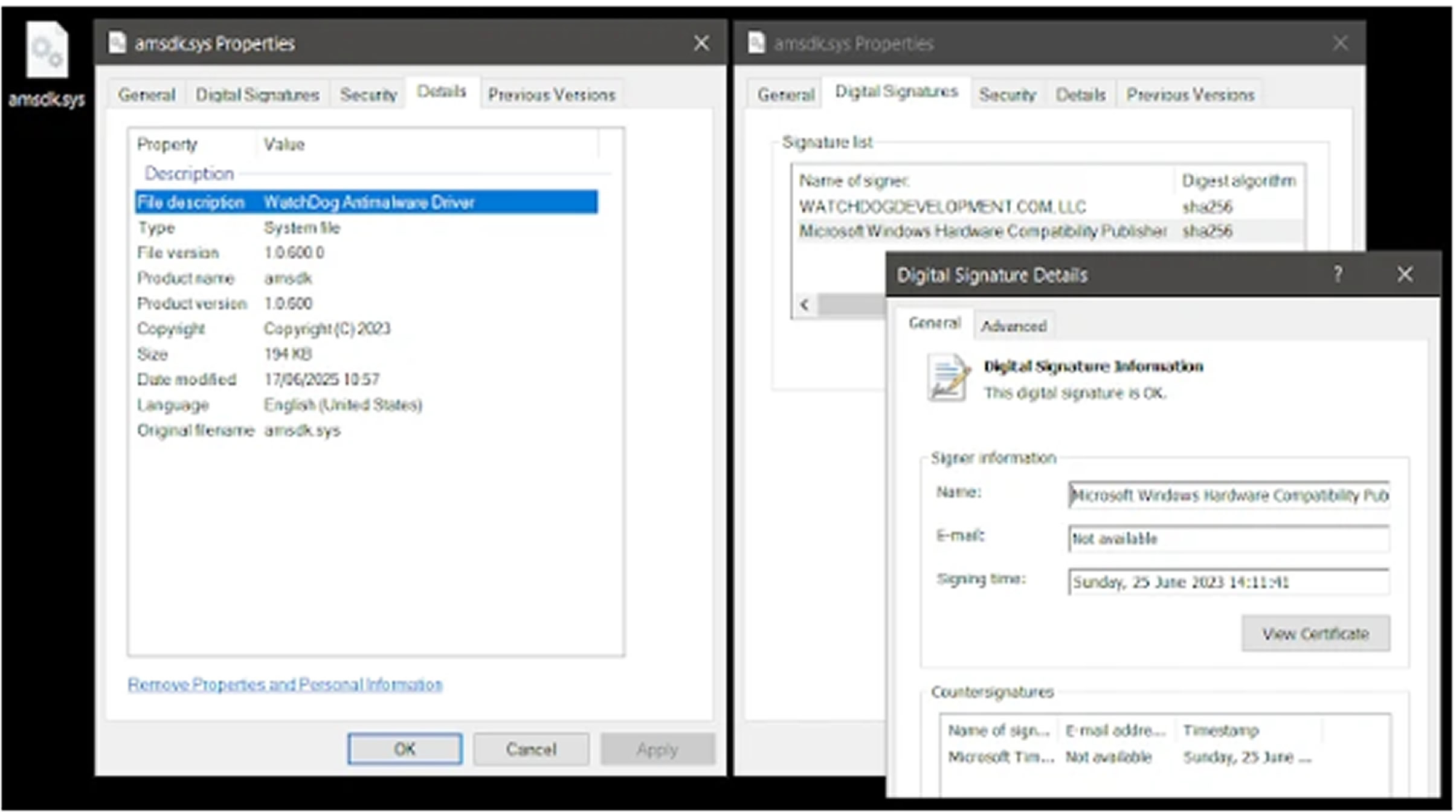Open Remove Properties and Personal Information link
Image resolution: width=1456 pixels, height=812 pixels.
pos(285,685)
